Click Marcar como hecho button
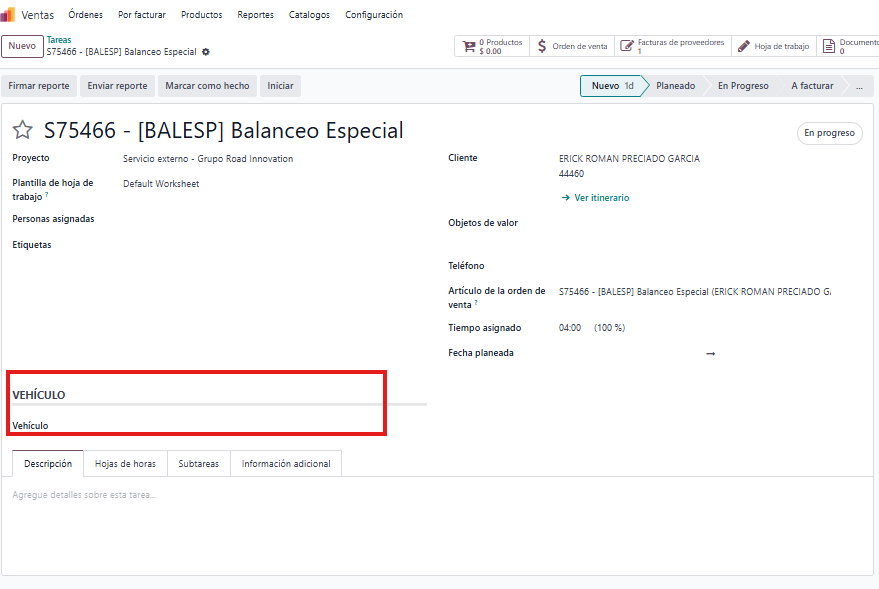This screenshot has height=589, width=879. point(207,86)
